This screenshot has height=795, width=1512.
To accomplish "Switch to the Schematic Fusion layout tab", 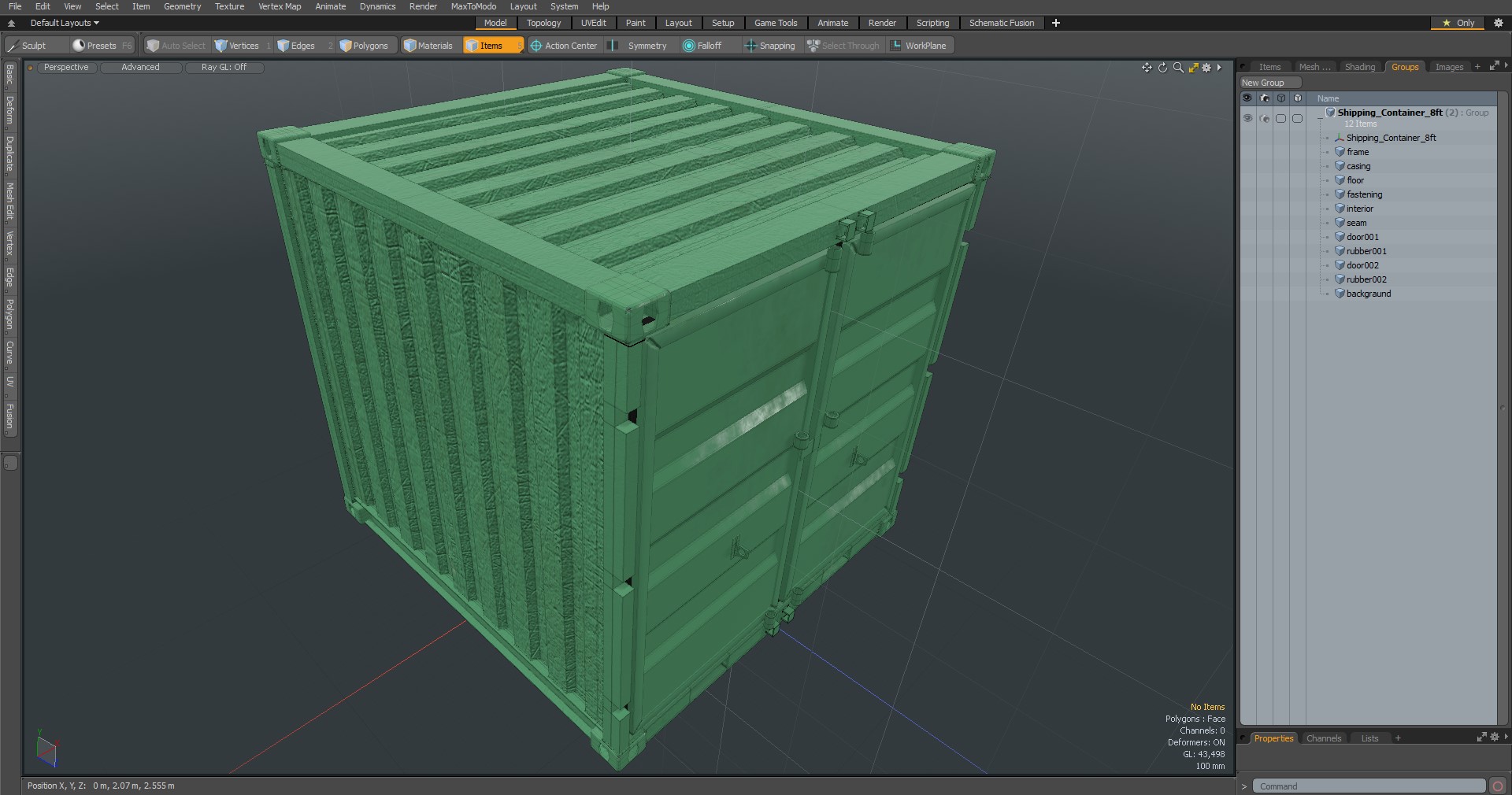I will tap(1002, 23).
